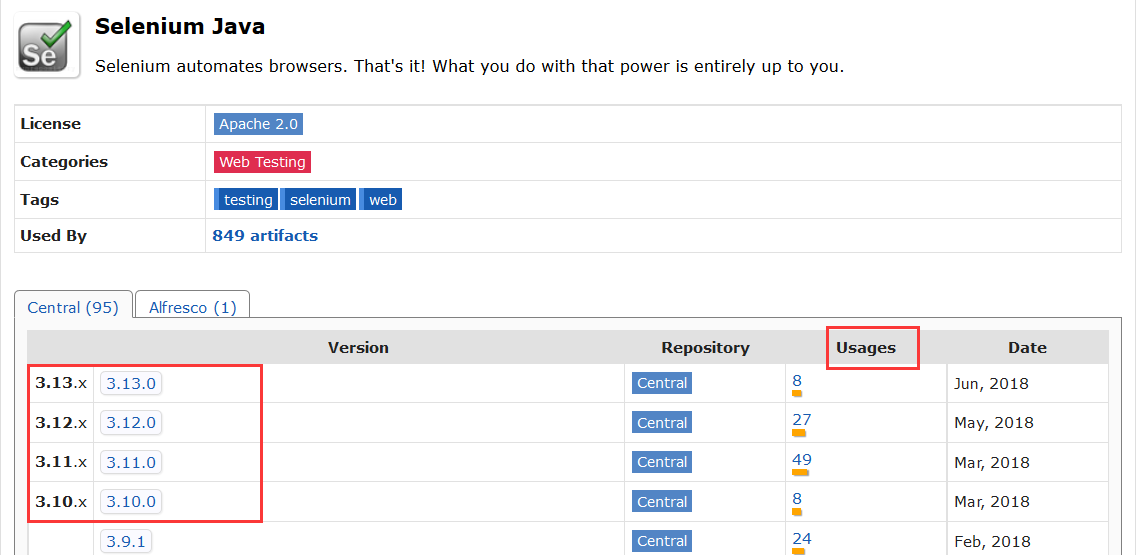Open usages count 8 for 3.10.0
The image size is (1140, 555).
(797, 498)
